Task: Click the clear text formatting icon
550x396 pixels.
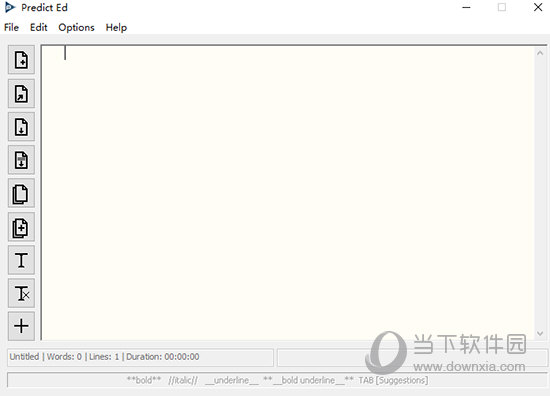Action: [21, 294]
